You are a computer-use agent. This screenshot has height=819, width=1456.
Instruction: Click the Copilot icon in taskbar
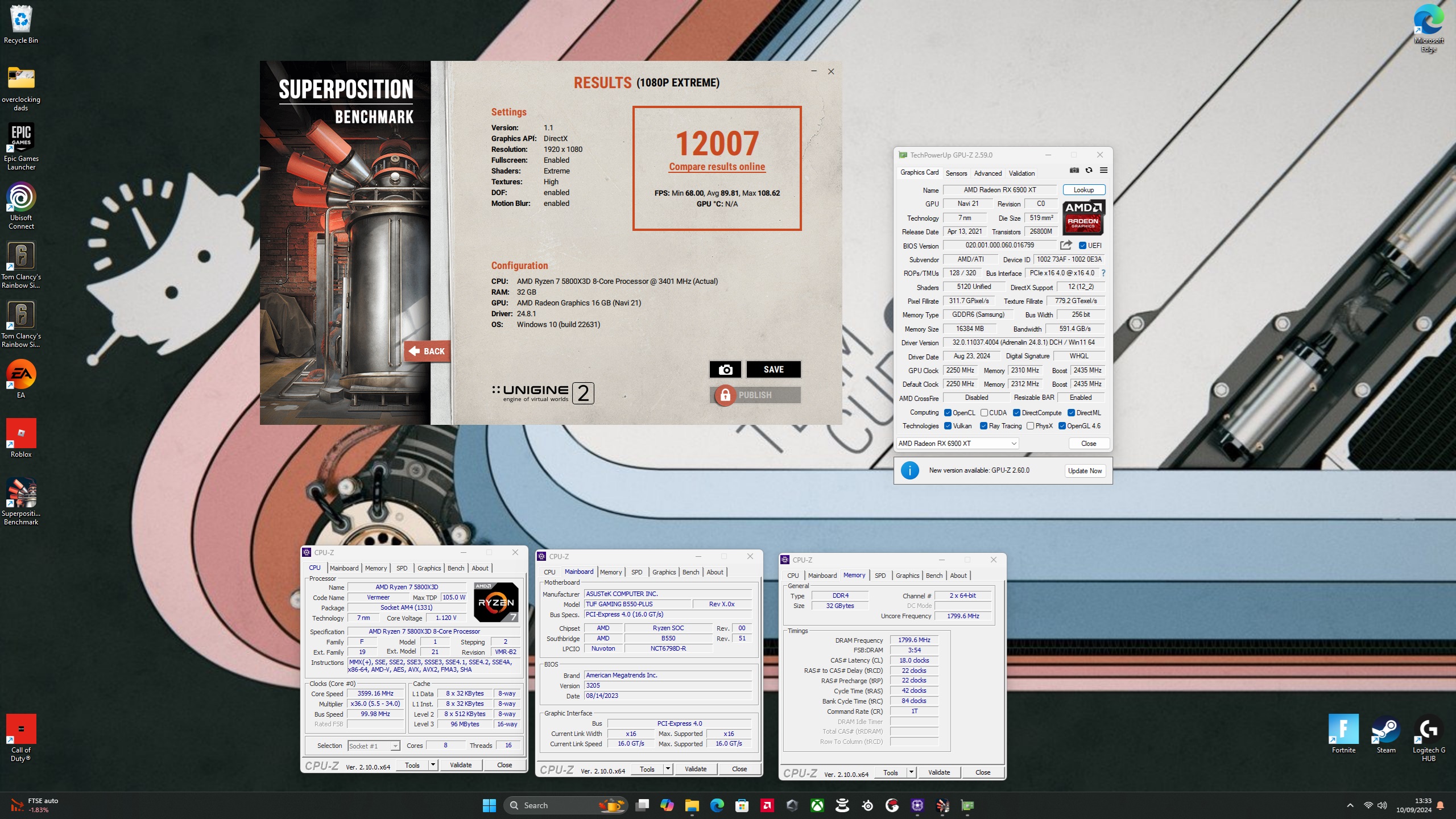tap(667, 805)
